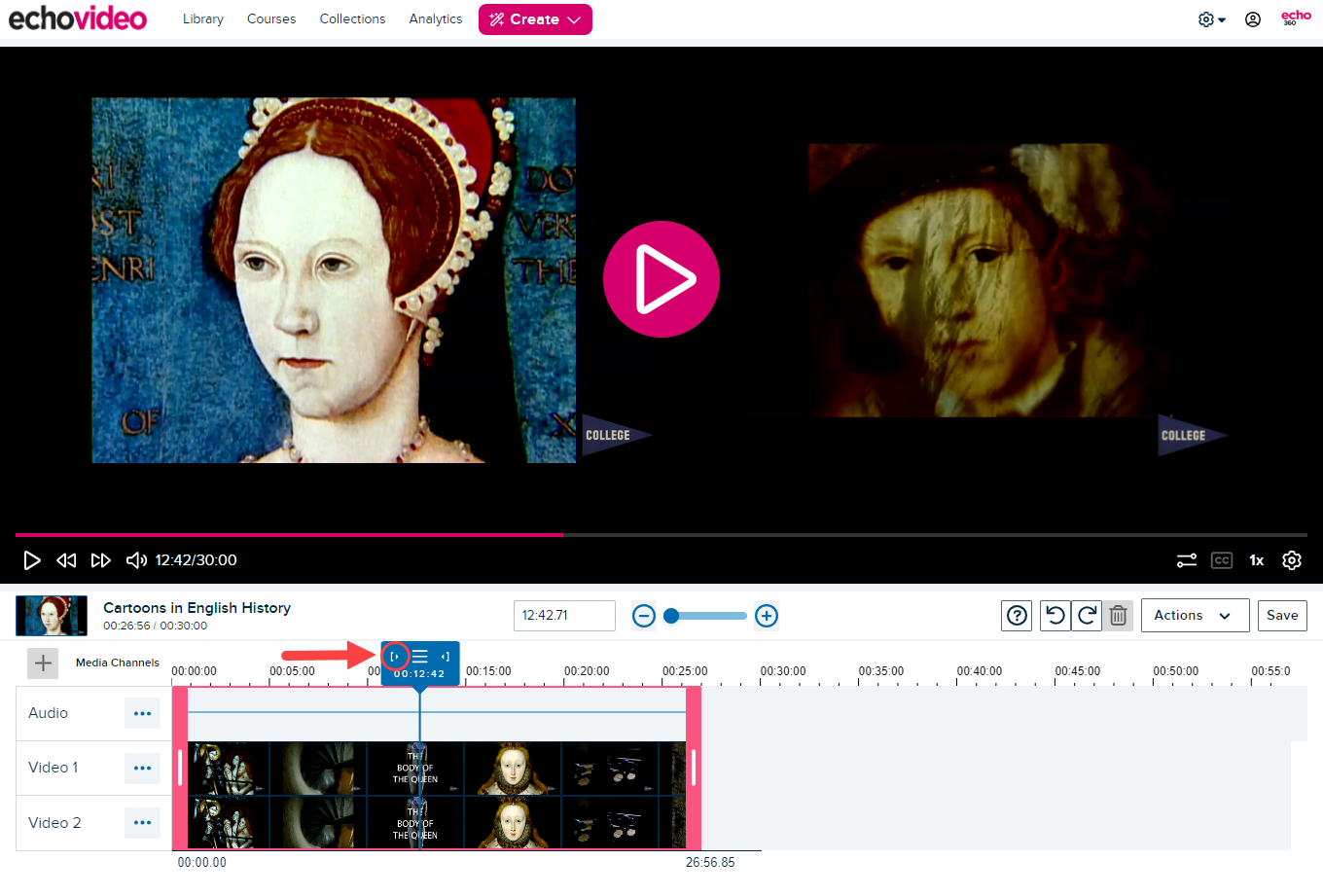Rewind the video playback
Viewport: 1323px width, 896px height.
[66, 560]
